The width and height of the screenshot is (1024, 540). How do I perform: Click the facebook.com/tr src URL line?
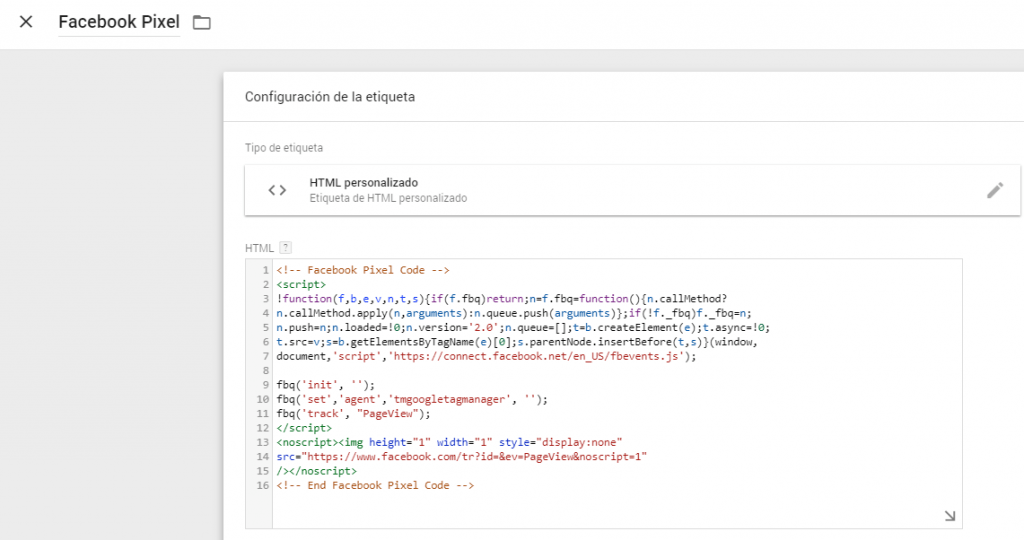click(462, 456)
